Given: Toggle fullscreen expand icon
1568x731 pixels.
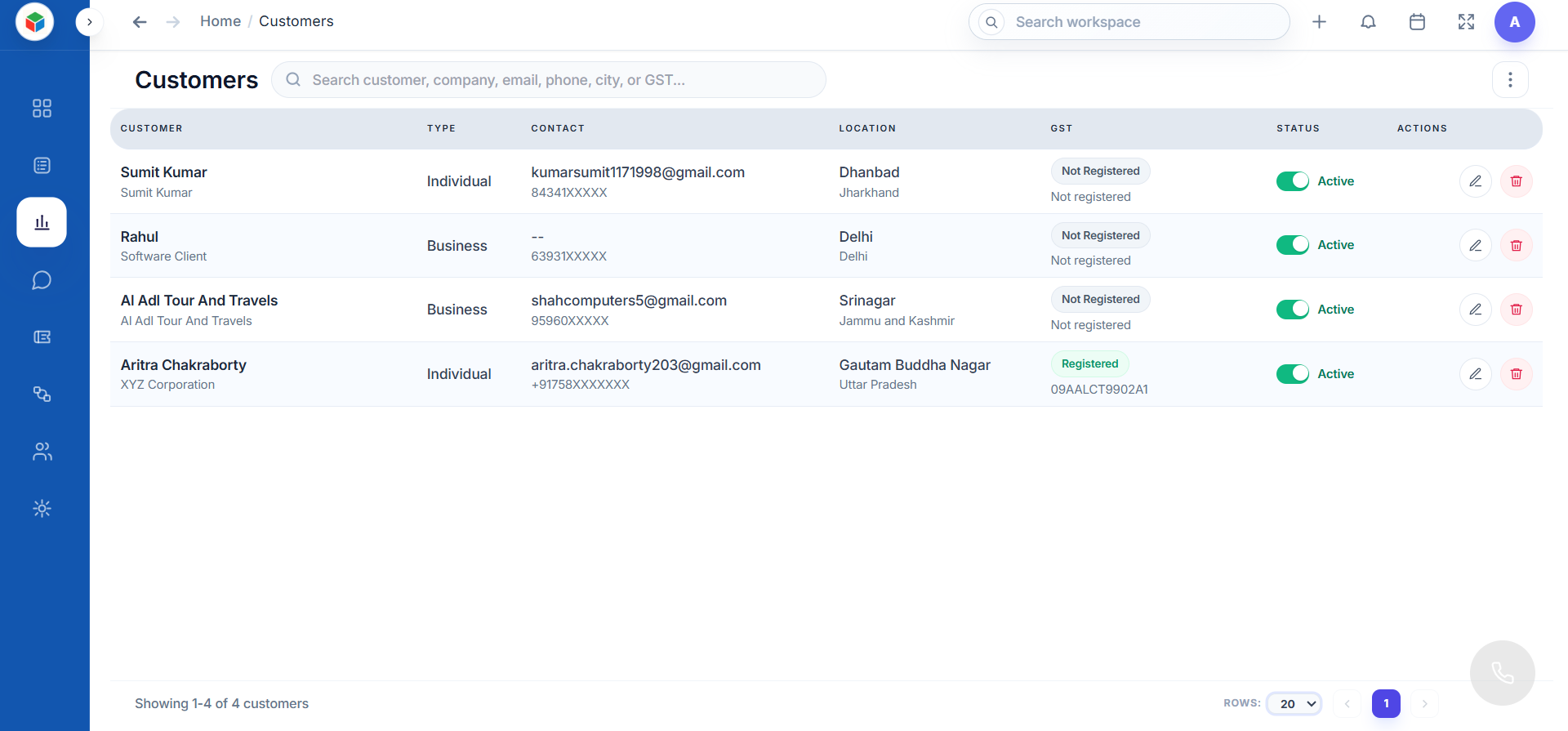Looking at the screenshot, I should pos(1466,22).
